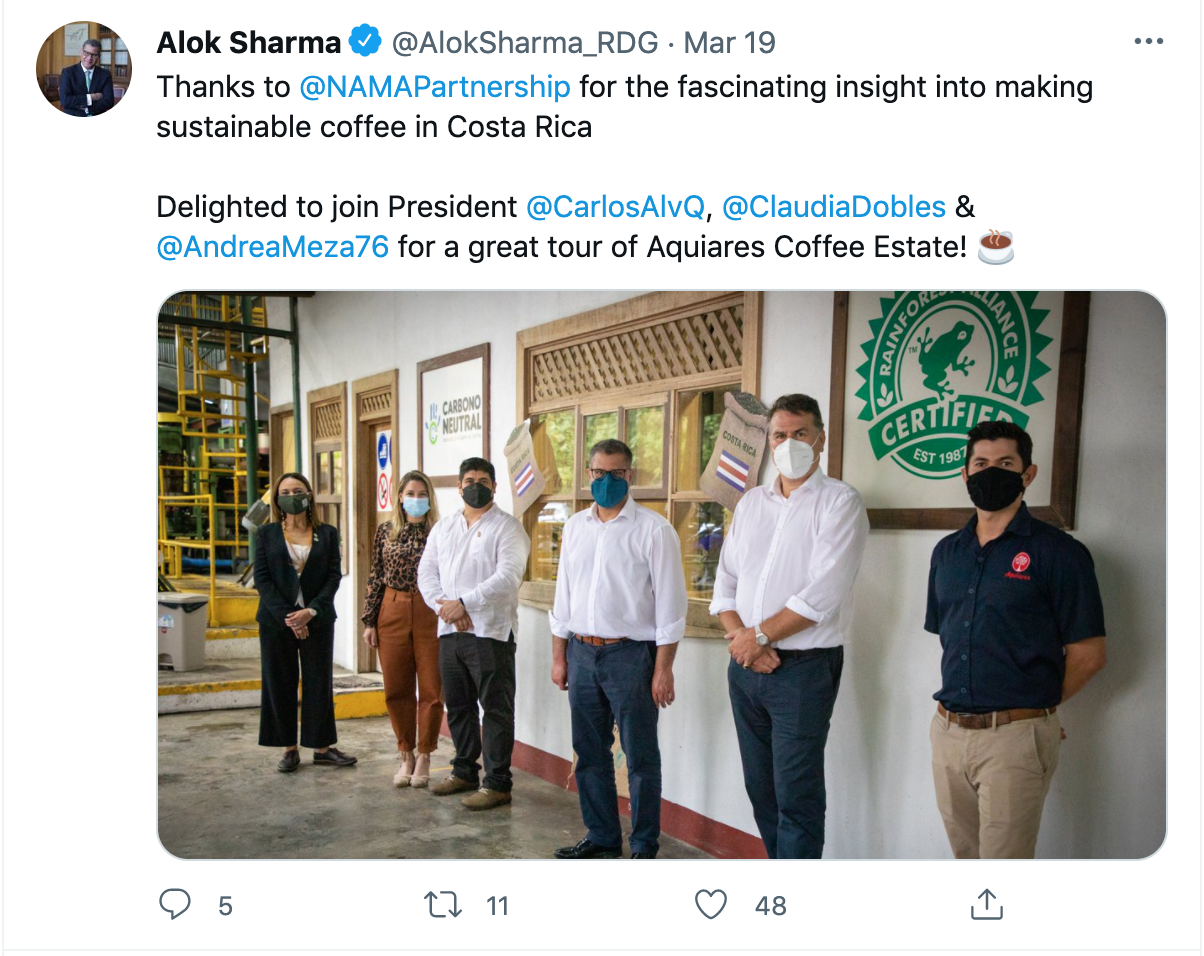
Task: Click the coffee cup emoji
Action: coord(995,246)
